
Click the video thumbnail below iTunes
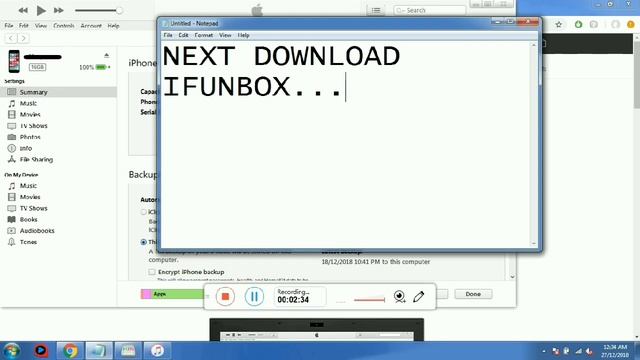click(316, 330)
